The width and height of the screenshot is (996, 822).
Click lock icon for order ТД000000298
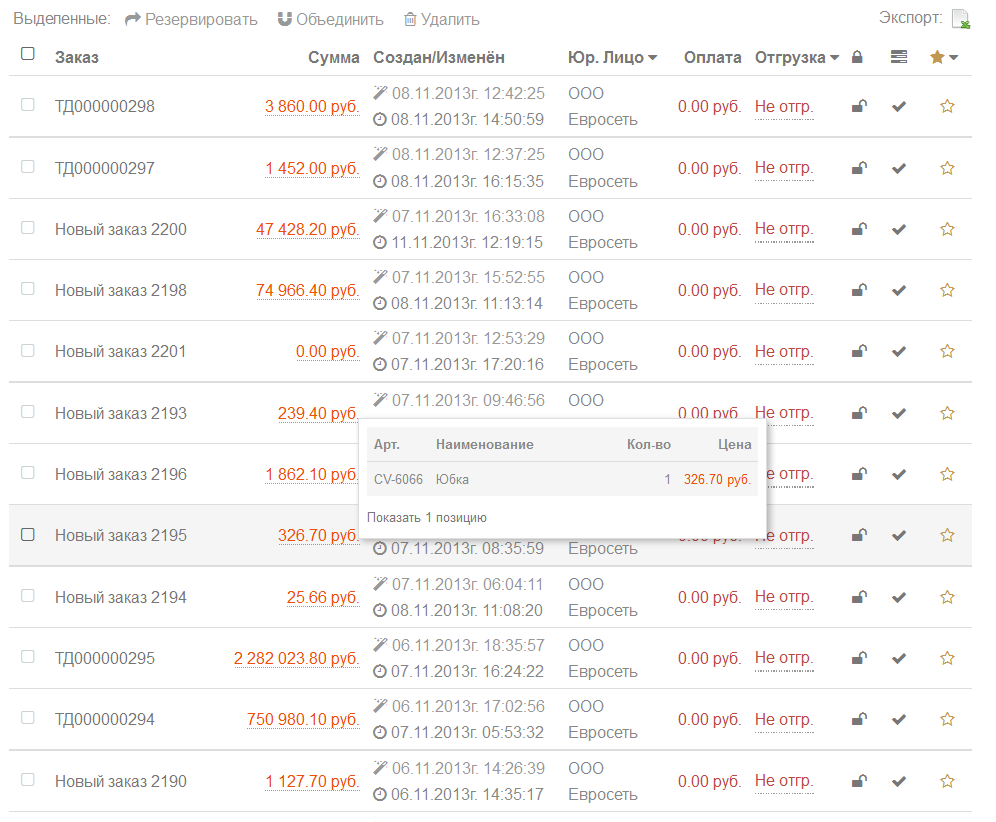(859, 106)
